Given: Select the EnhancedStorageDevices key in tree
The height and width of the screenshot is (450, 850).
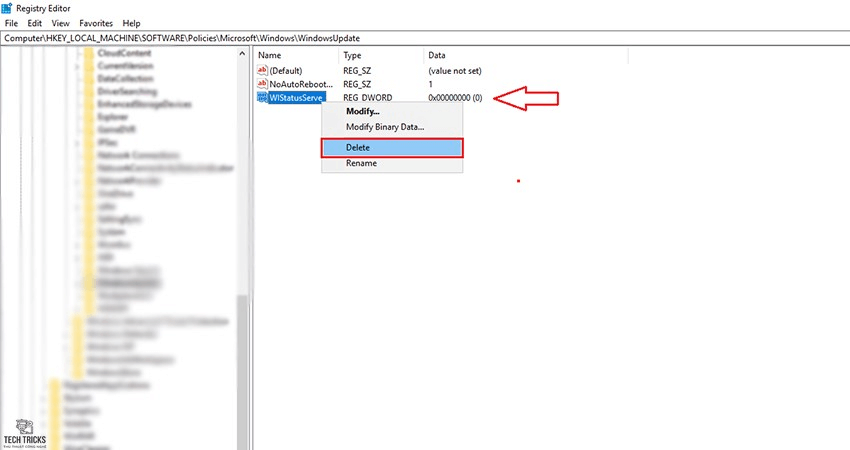Looking at the screenshot, I should click(x=144, y=104).
